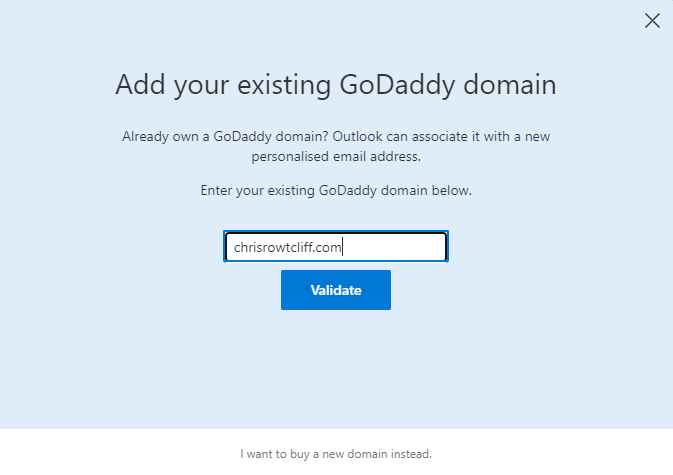Set caret after .com in the domain field

coord(342,247)
